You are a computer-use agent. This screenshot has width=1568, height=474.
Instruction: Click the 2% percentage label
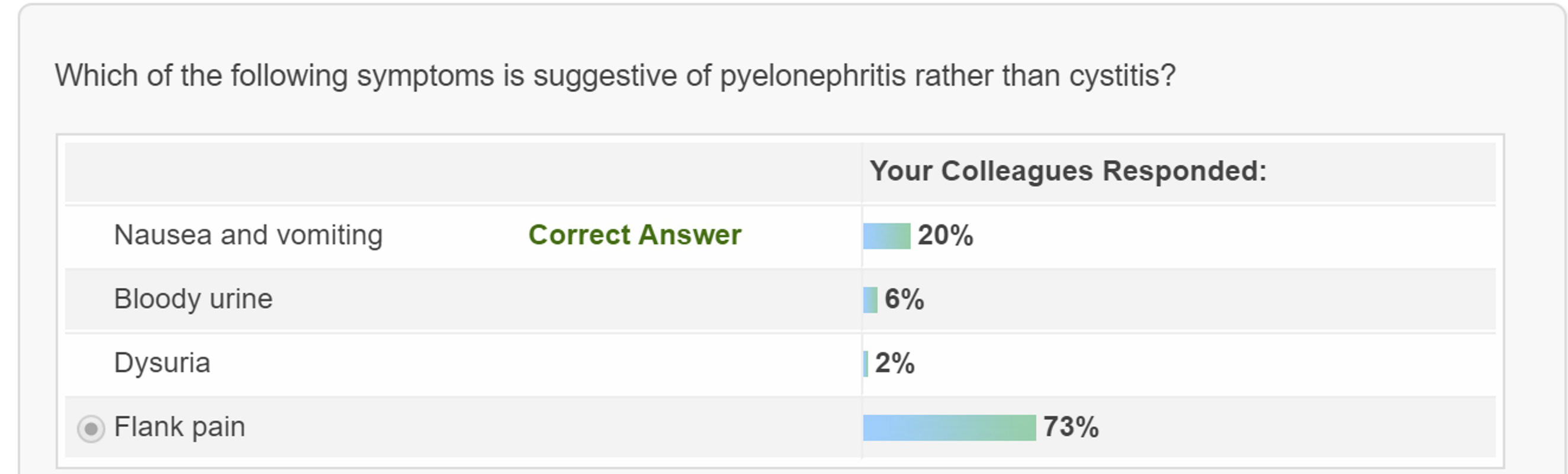(x=895, y=363)
